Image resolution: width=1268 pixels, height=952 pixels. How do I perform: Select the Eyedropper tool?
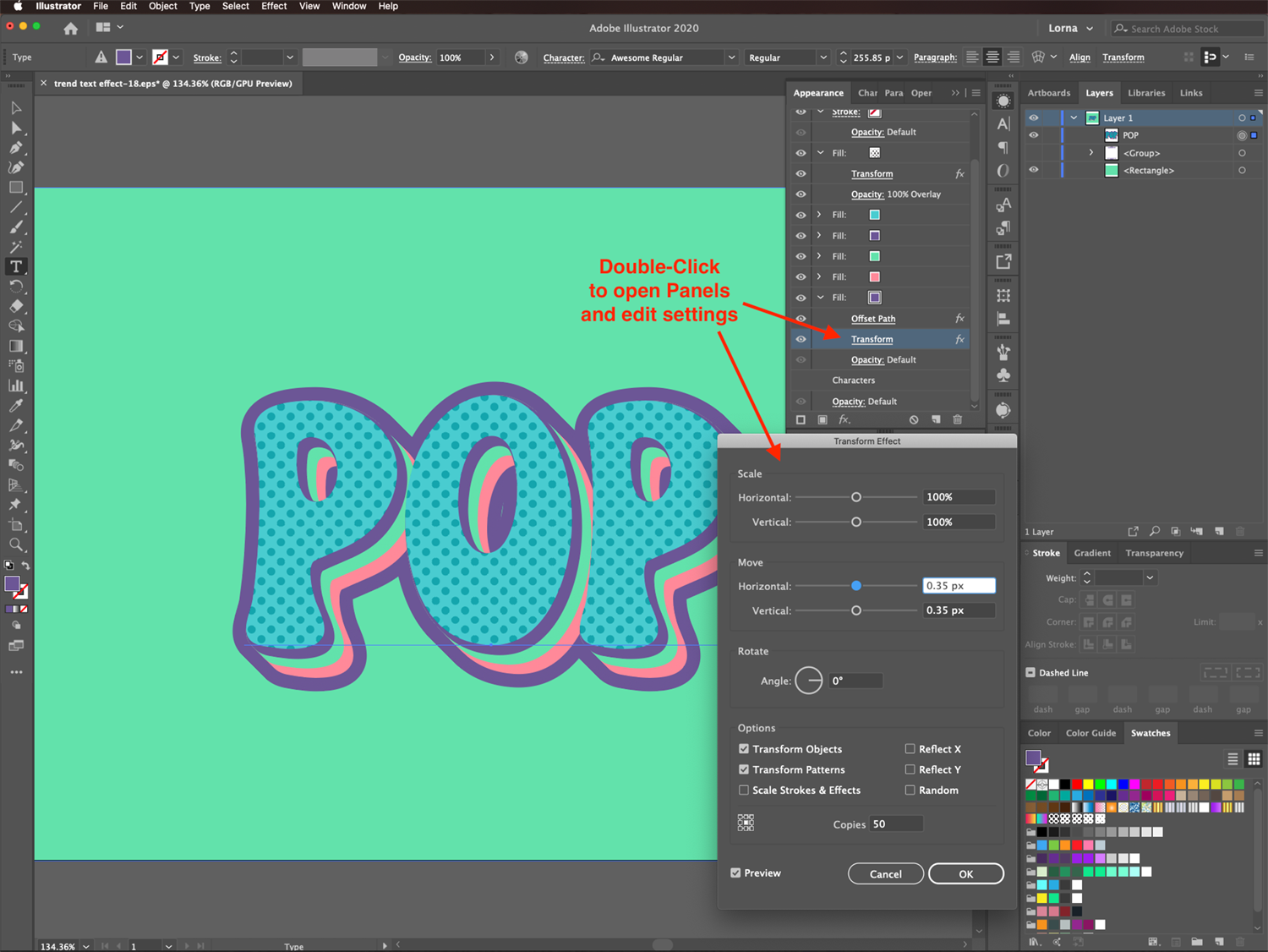15,406
